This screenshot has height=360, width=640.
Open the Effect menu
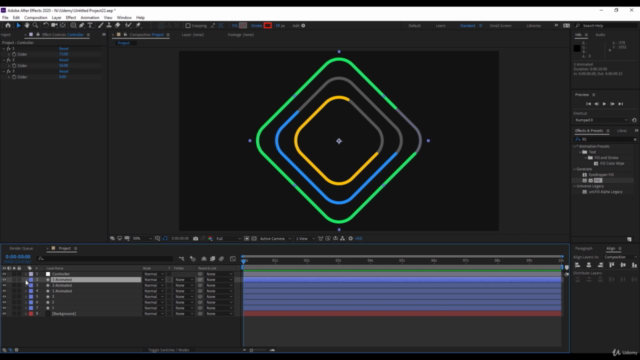(x=71, y=18)
